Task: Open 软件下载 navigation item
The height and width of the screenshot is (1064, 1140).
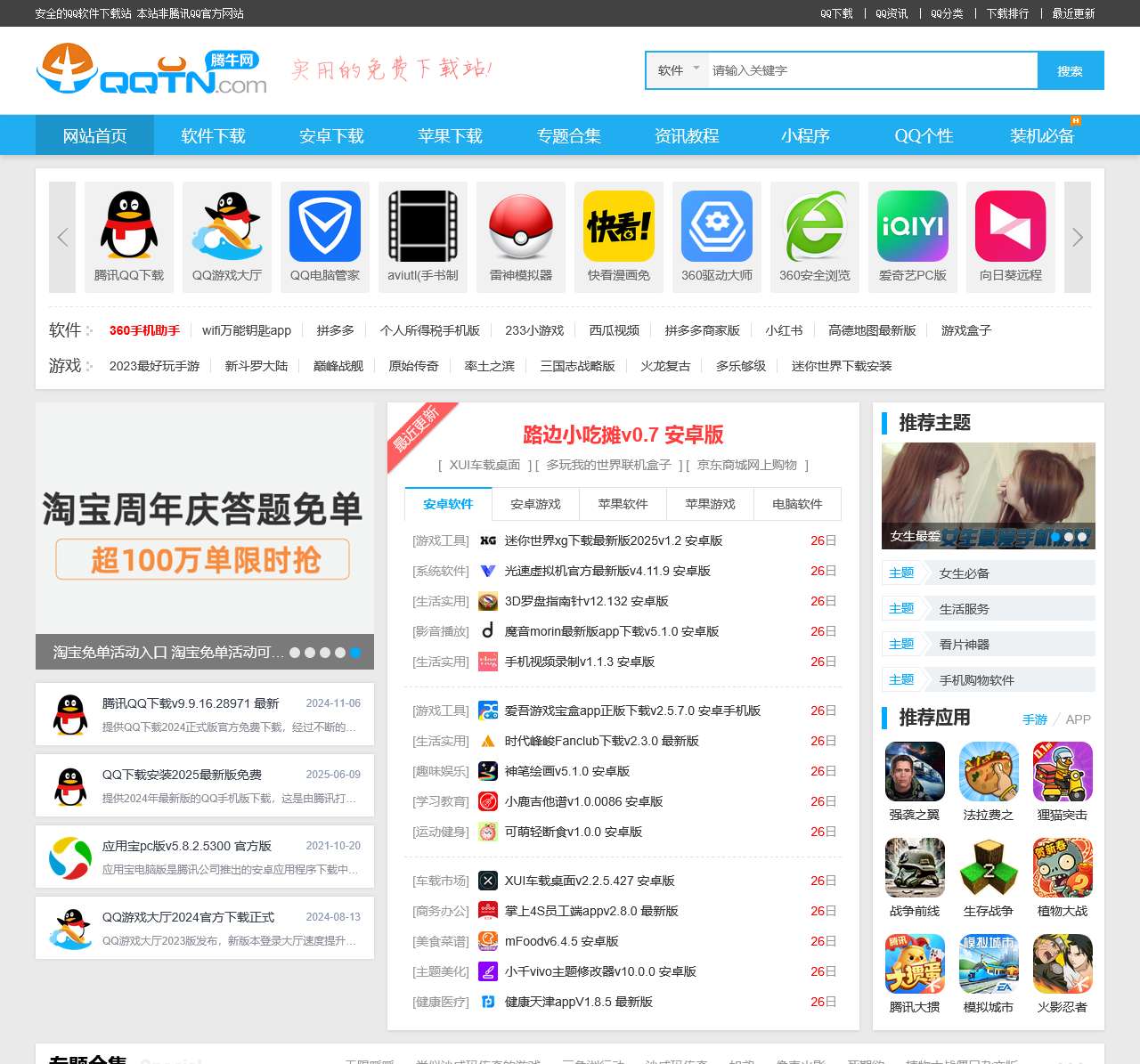Action: coord(213,135)
